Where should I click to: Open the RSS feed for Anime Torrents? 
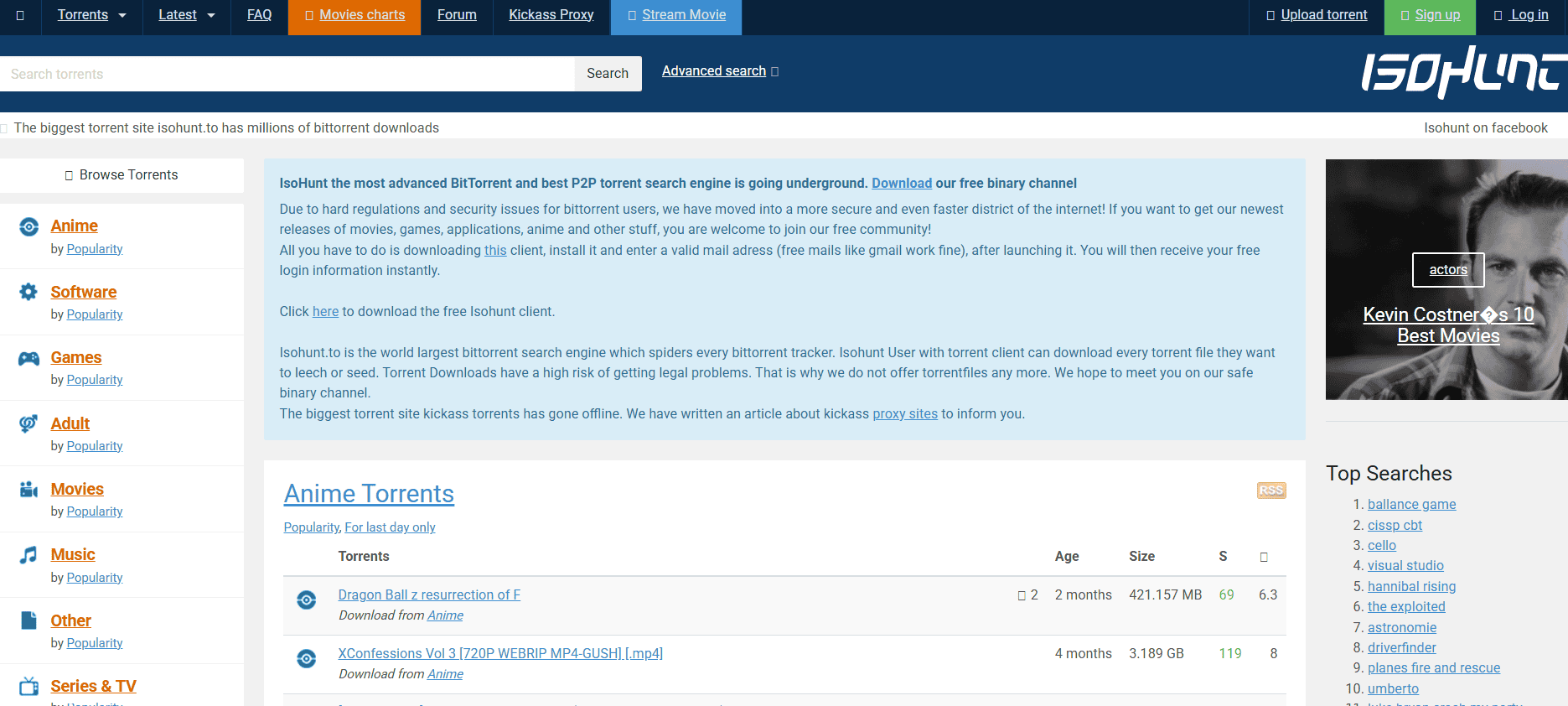pos(1270,491)
